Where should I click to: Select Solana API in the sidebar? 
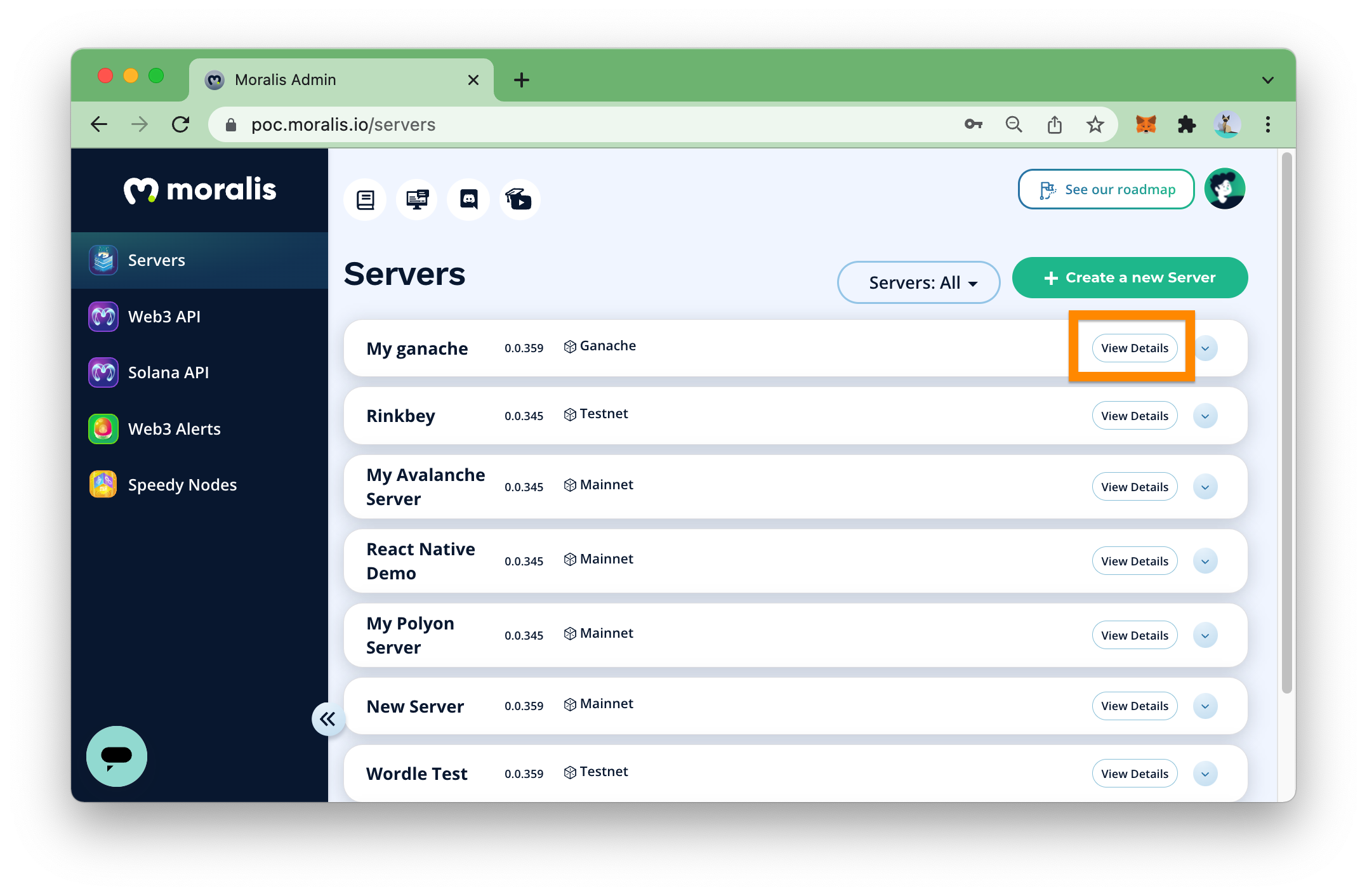point(200,372)
